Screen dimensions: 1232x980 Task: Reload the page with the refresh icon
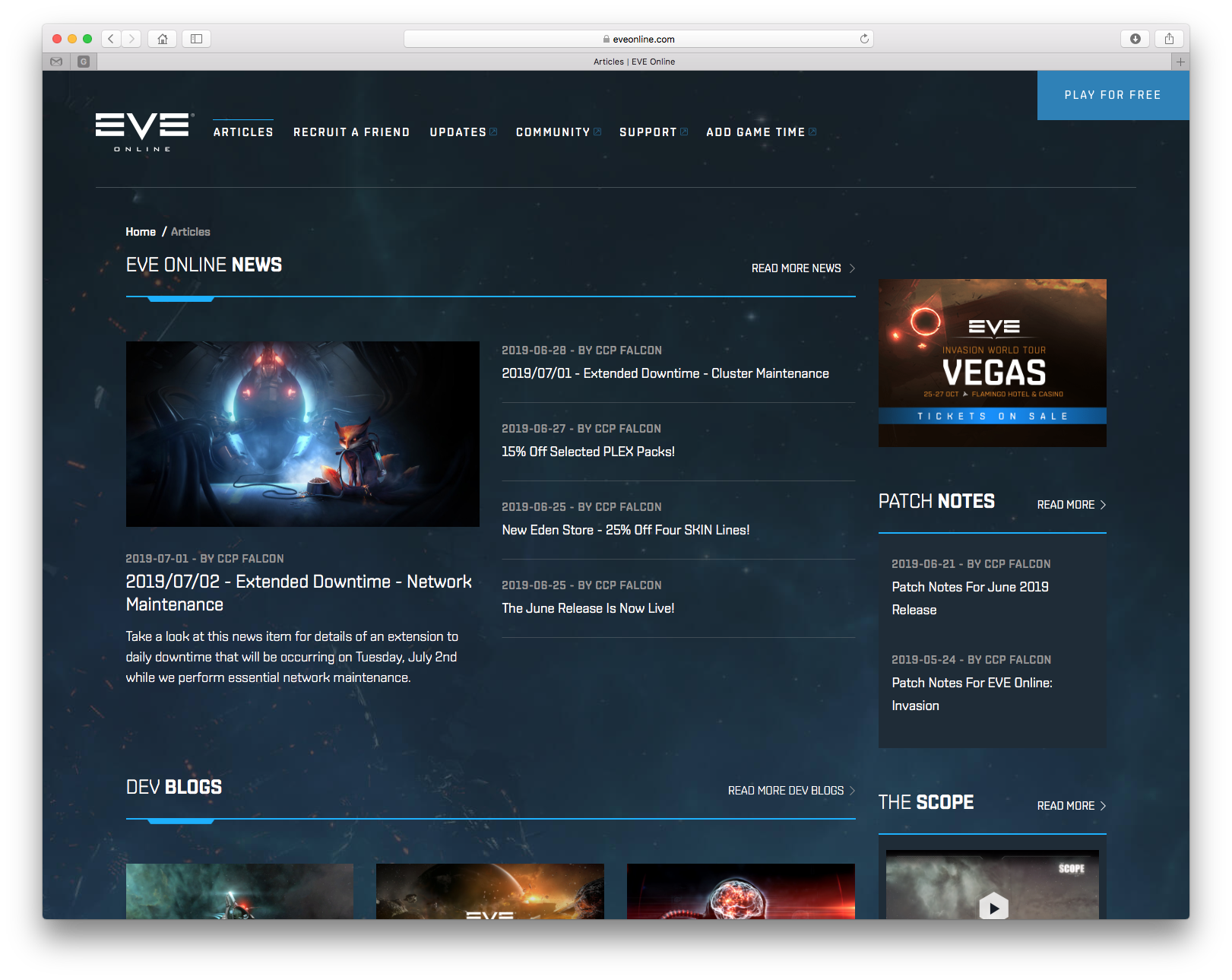[x=864, y=39]
